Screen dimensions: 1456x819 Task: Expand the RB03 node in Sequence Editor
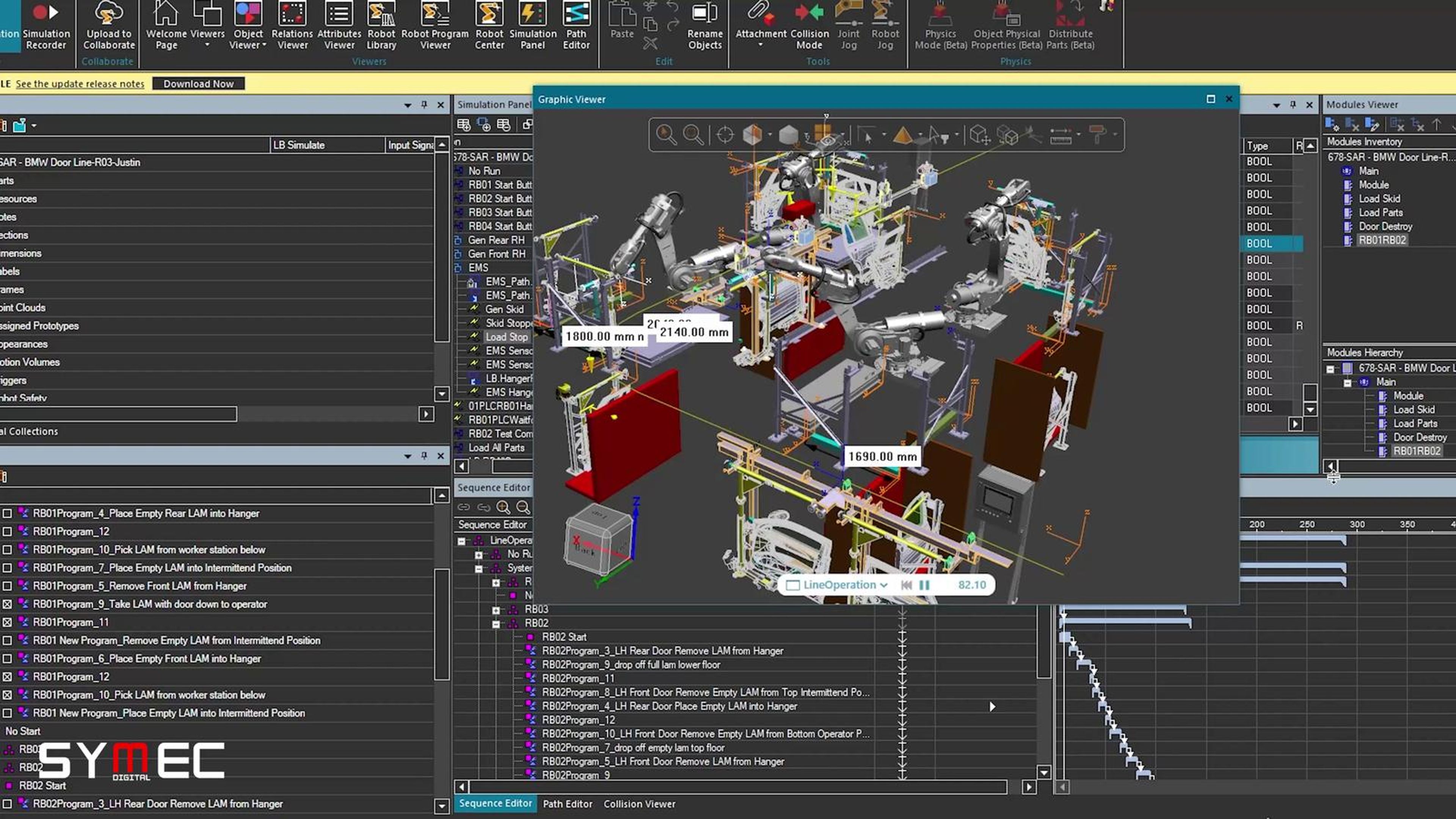(496, 610)
